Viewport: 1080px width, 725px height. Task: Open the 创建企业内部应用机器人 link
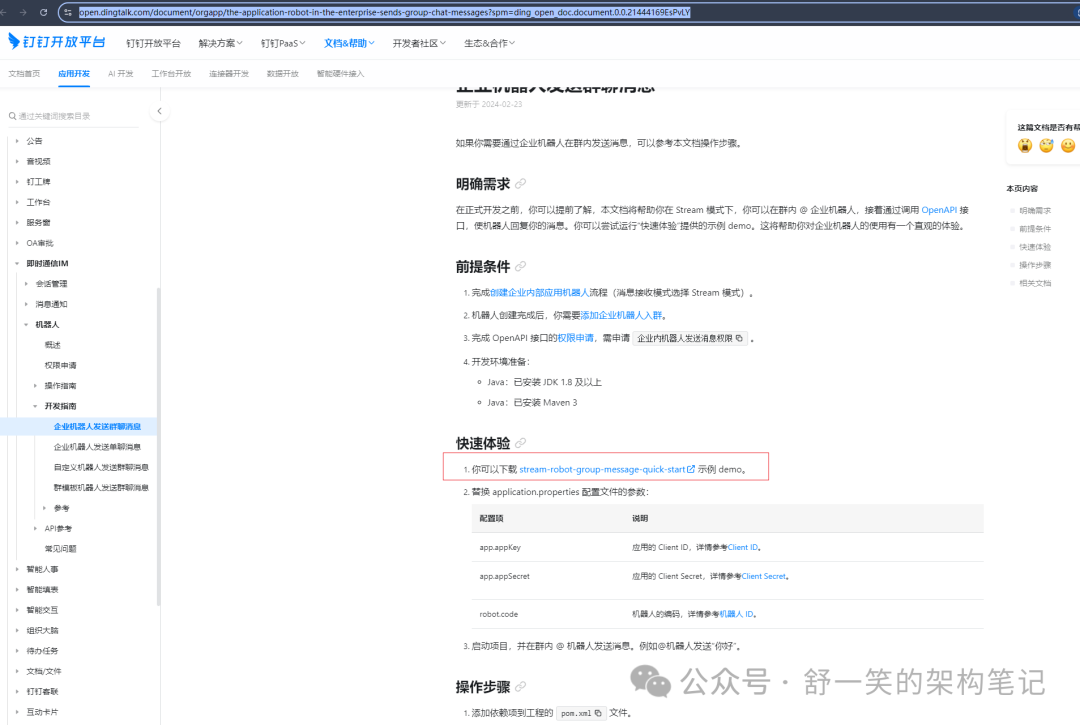click(539, 293)
